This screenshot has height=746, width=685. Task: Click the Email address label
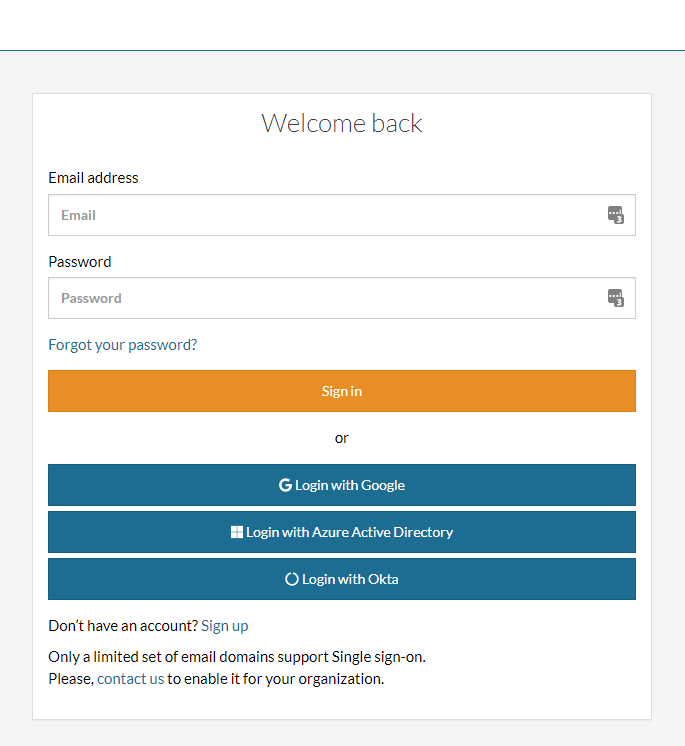94,178
